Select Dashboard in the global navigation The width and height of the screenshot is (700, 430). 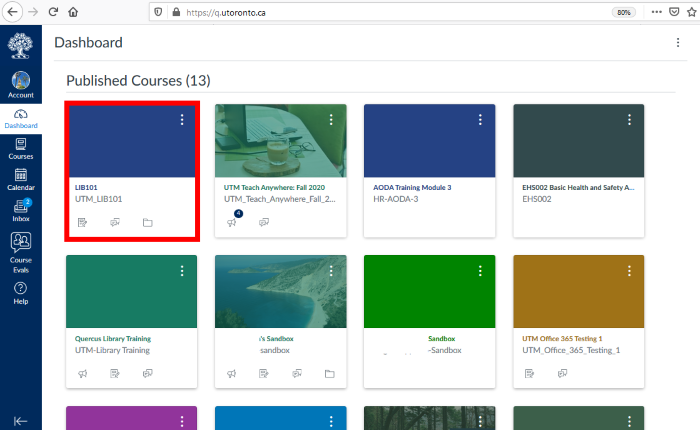coord(21,119)
